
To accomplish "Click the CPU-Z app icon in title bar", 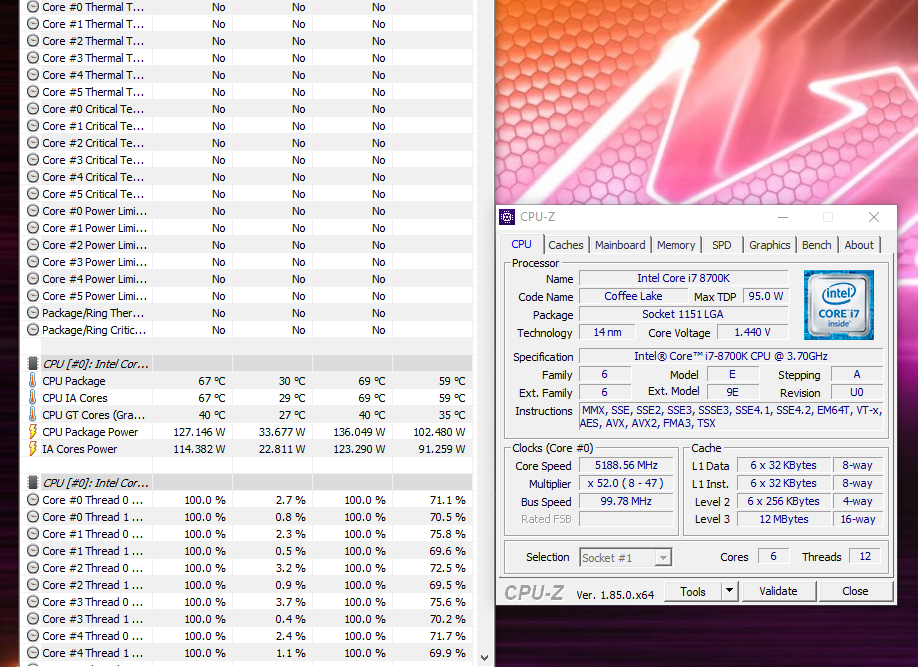I will 506,217.
